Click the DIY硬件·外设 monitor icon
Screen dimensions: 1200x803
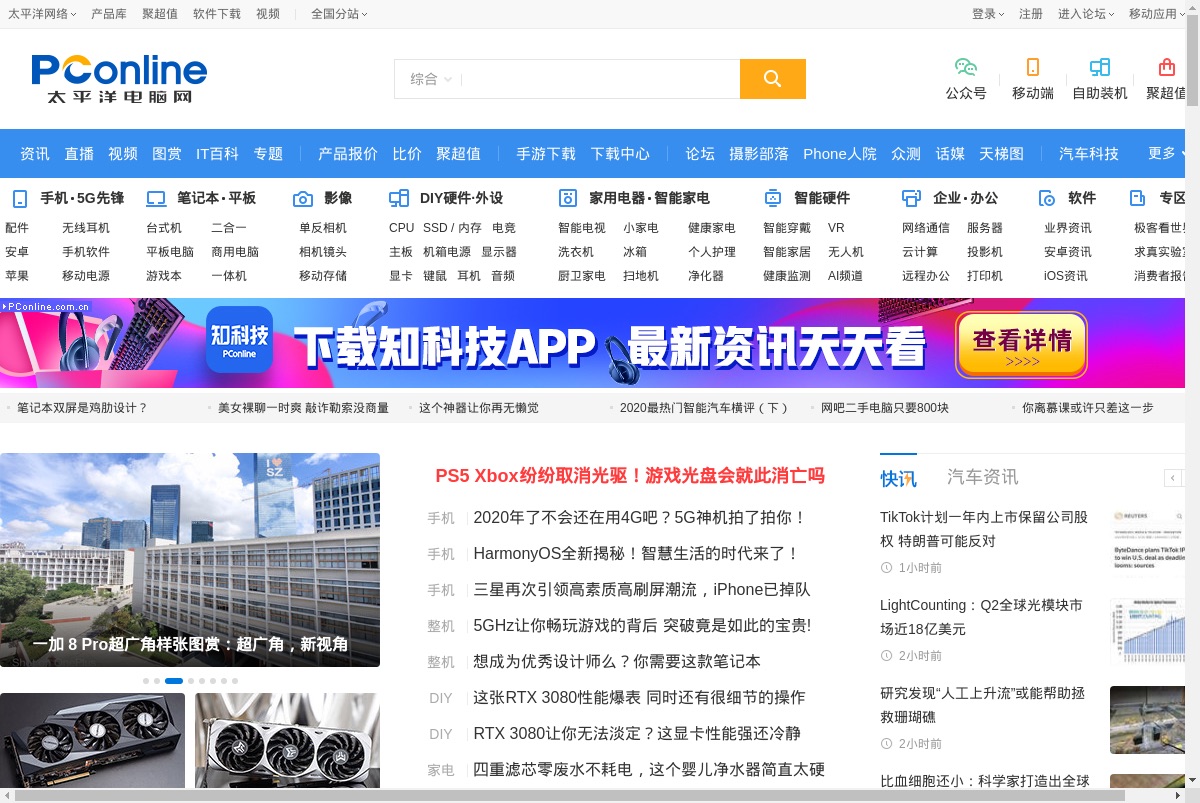pyautogui.click(x=399, y=198)
